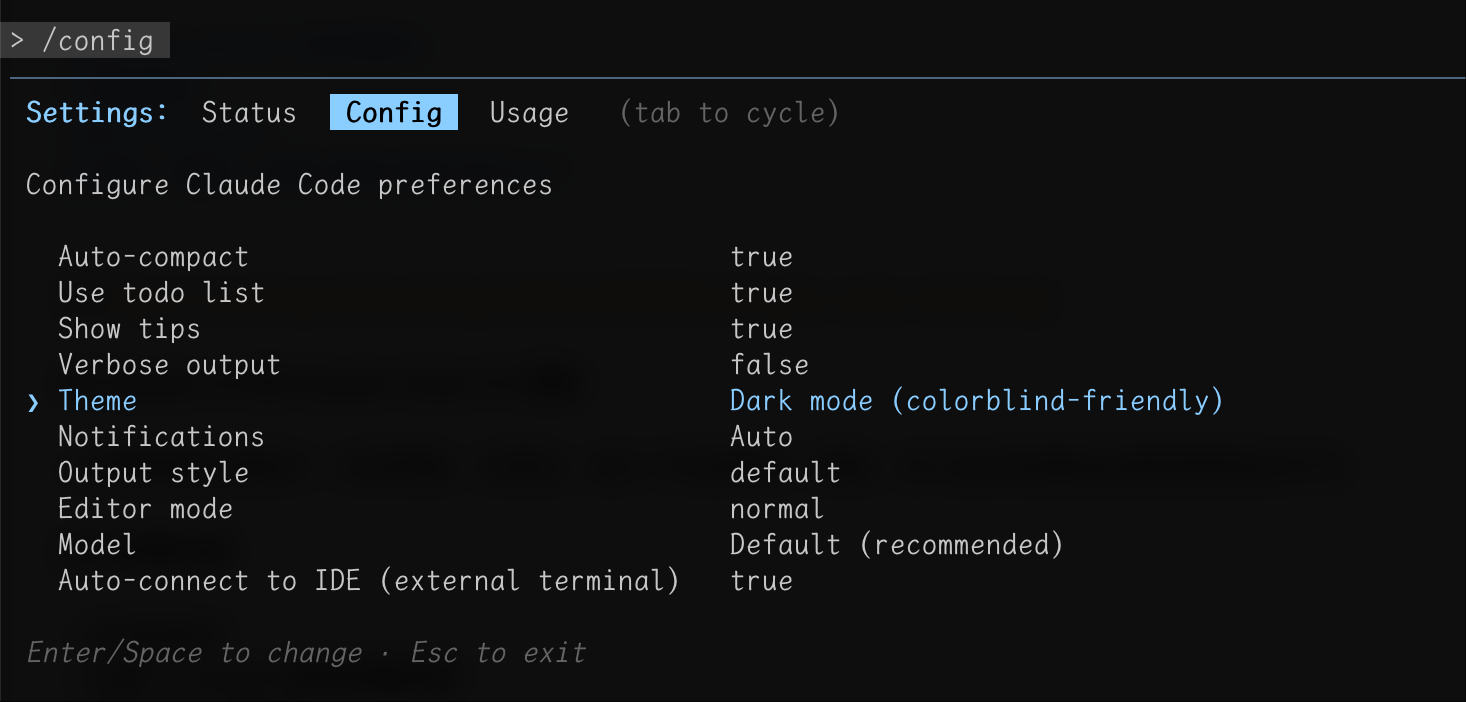Select the Theme setting row label
Viewport: 1466px width, 702px height.
97,401
